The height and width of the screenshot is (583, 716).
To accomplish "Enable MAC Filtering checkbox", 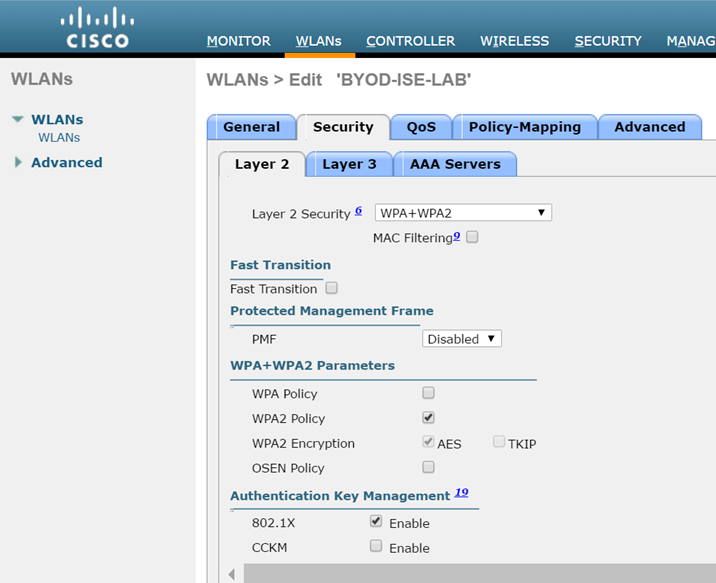I will tap(472, 237).
